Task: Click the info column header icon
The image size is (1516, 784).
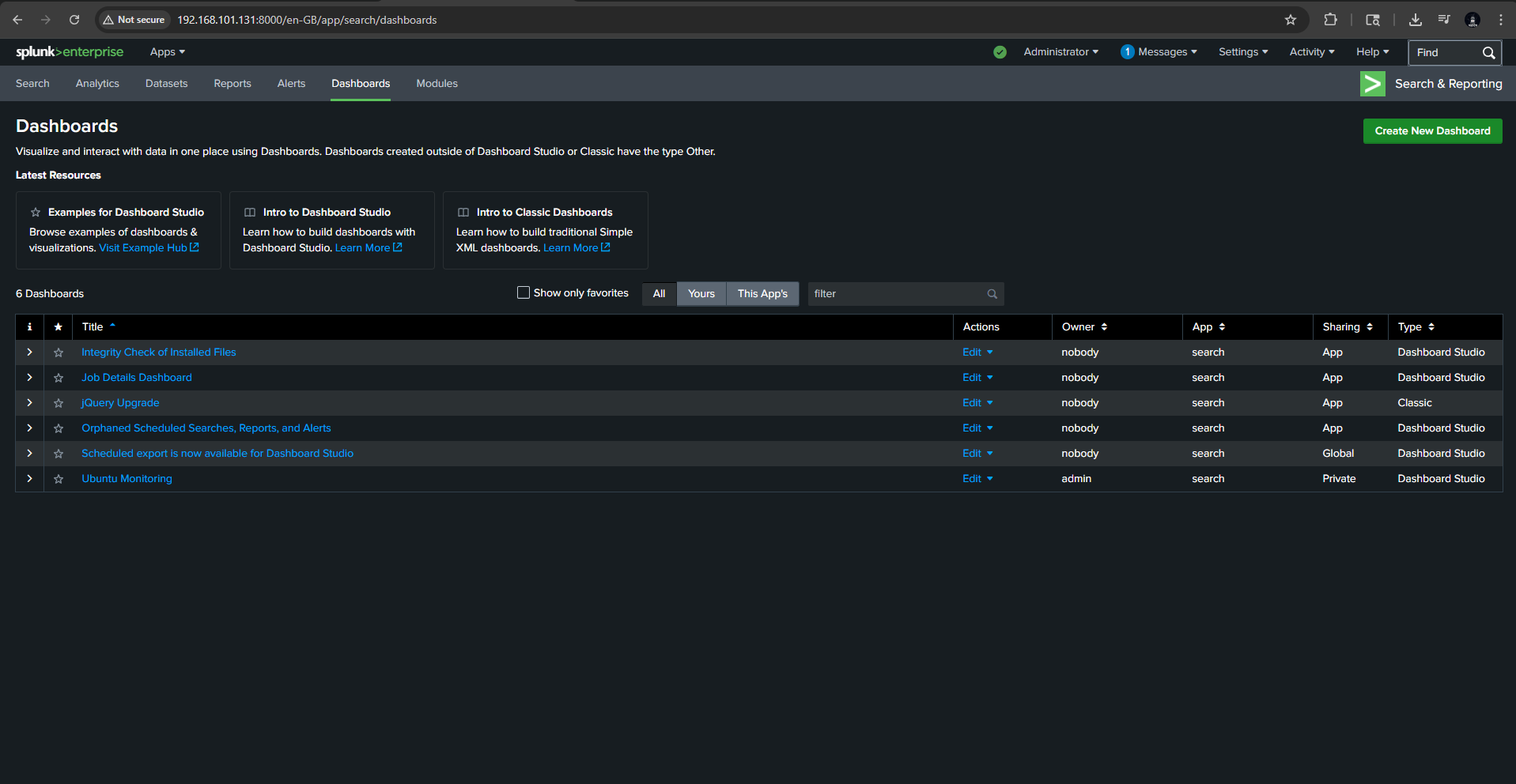Action: tap(29, 327)
